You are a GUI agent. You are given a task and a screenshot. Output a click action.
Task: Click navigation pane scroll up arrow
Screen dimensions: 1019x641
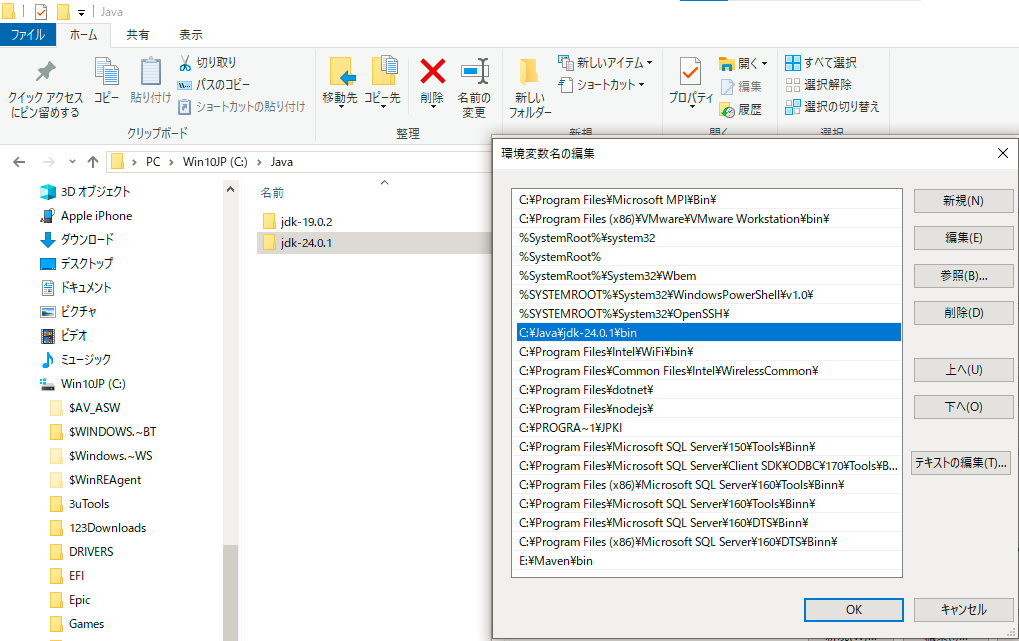tap(230, 190)
